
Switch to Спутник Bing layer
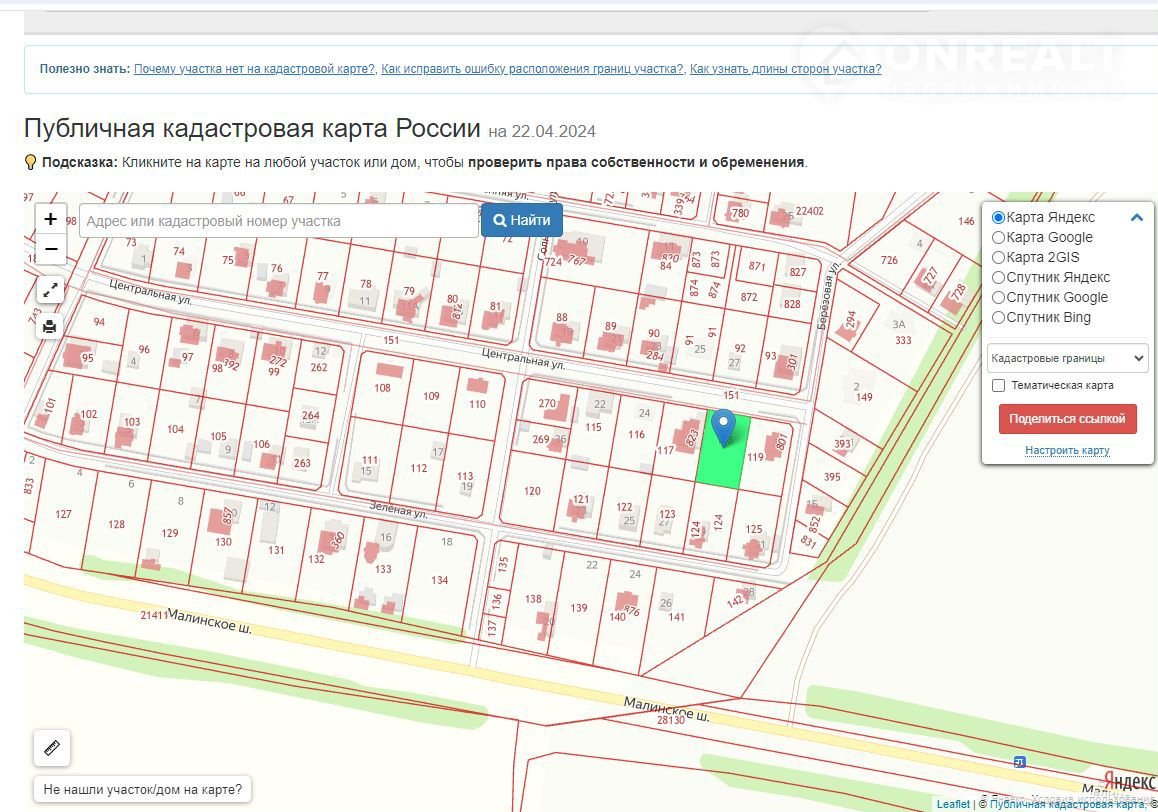coord(998,317)
